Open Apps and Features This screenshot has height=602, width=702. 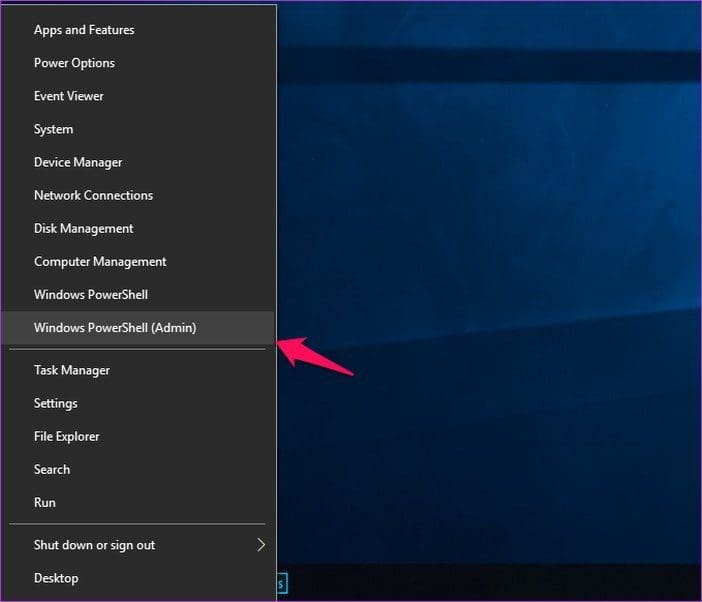pos(138,30)
